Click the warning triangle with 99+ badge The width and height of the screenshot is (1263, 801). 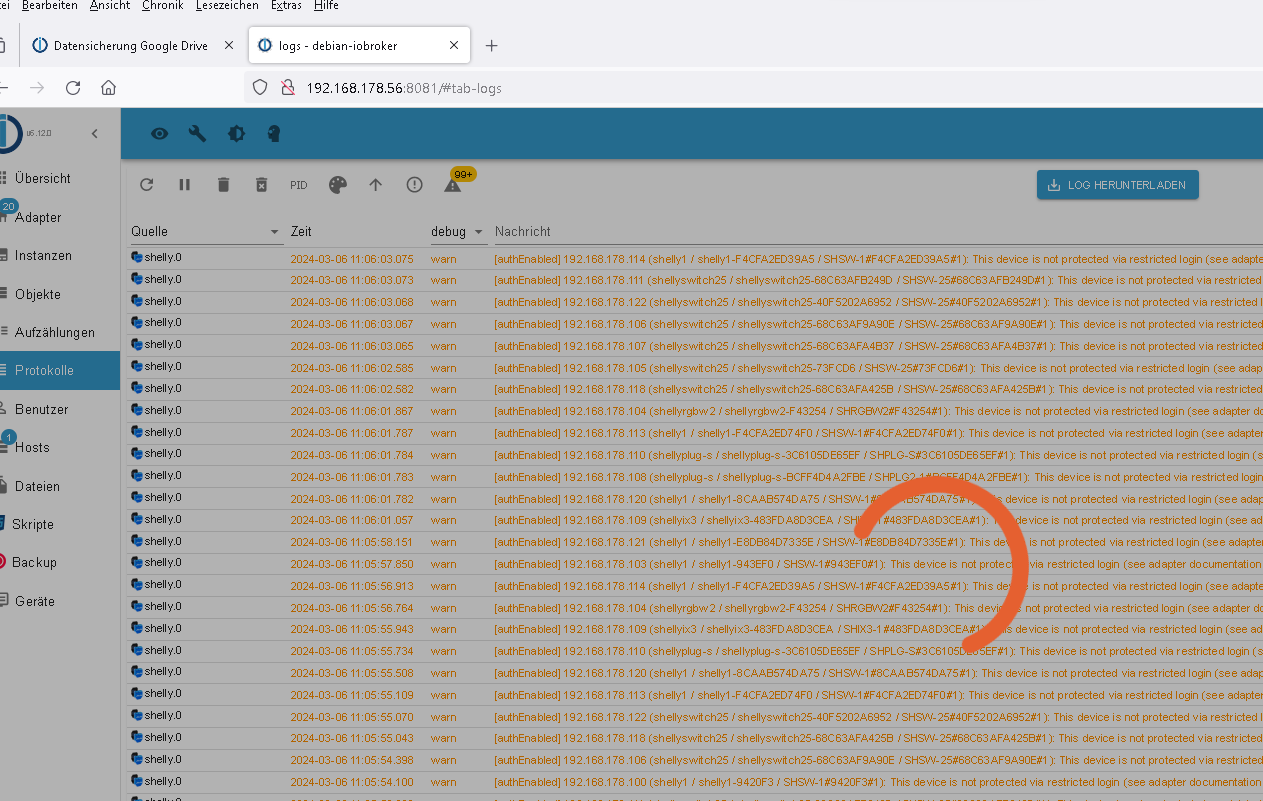pyautogui.click(x=453, y=185)
